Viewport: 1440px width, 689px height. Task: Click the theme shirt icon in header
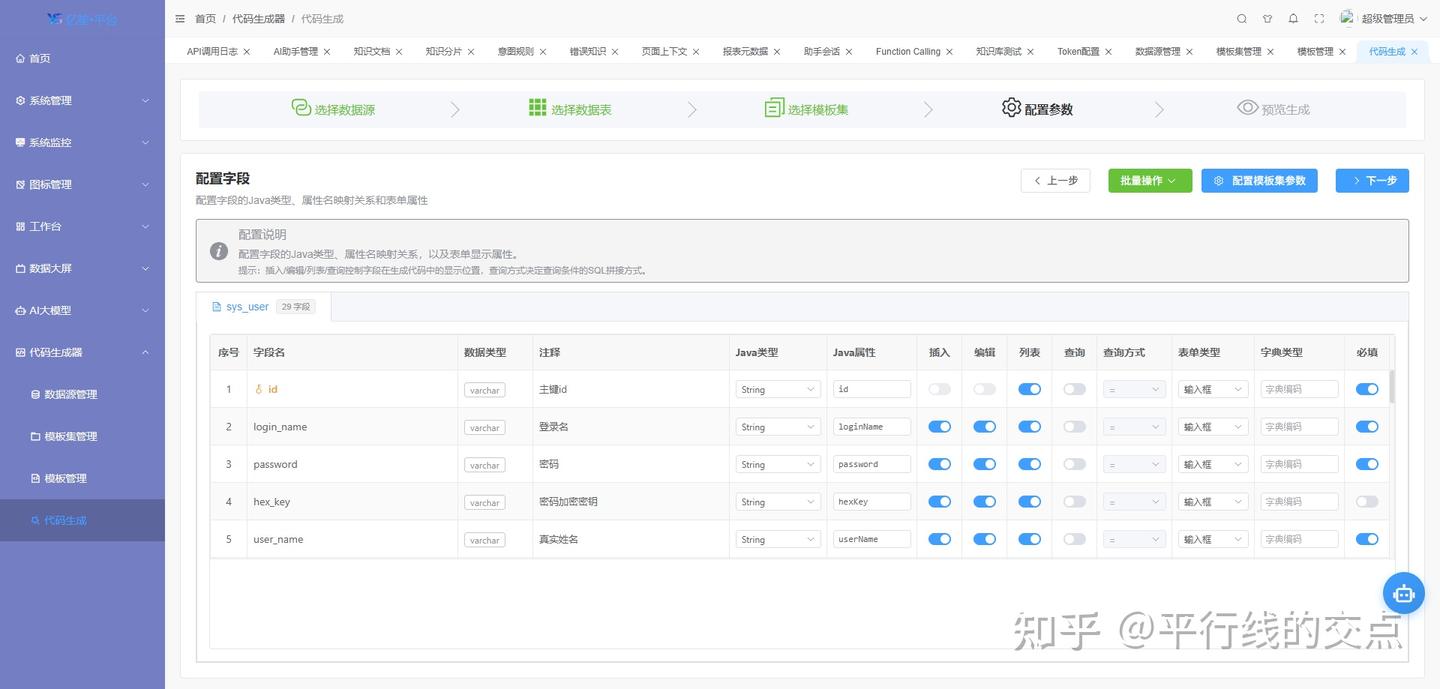[1268, 19]
